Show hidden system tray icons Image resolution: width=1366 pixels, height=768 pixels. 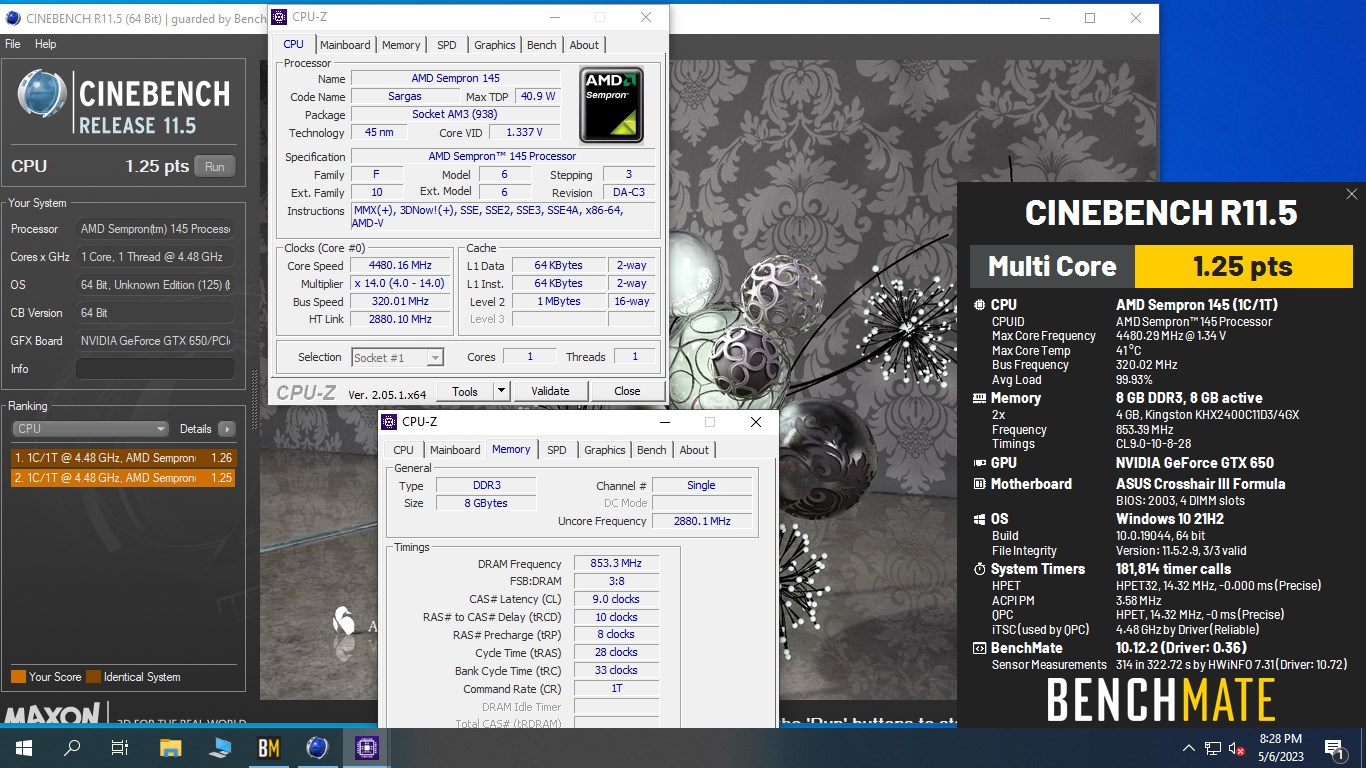pos(1189,747)
